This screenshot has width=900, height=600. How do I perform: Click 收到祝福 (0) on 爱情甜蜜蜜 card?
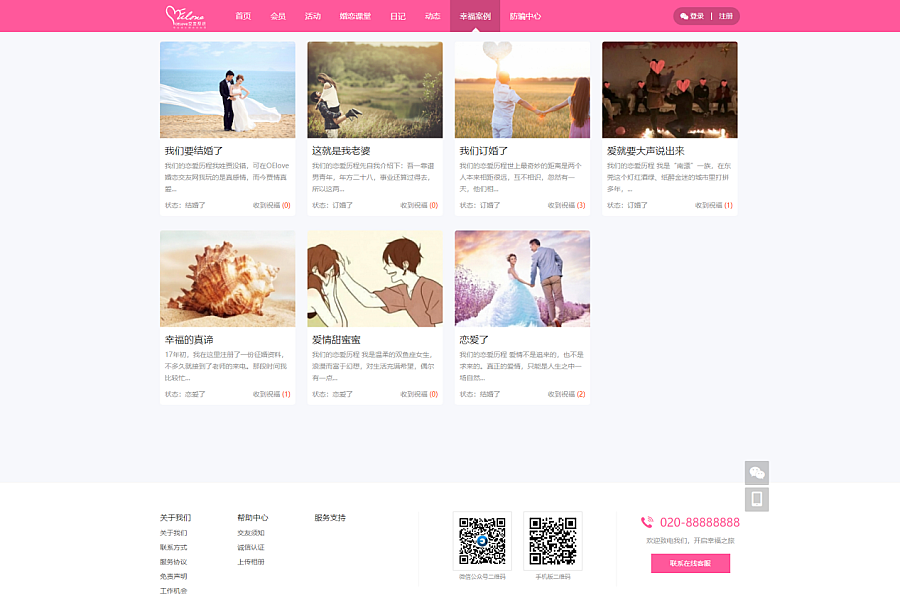click(x=419, y=394)
